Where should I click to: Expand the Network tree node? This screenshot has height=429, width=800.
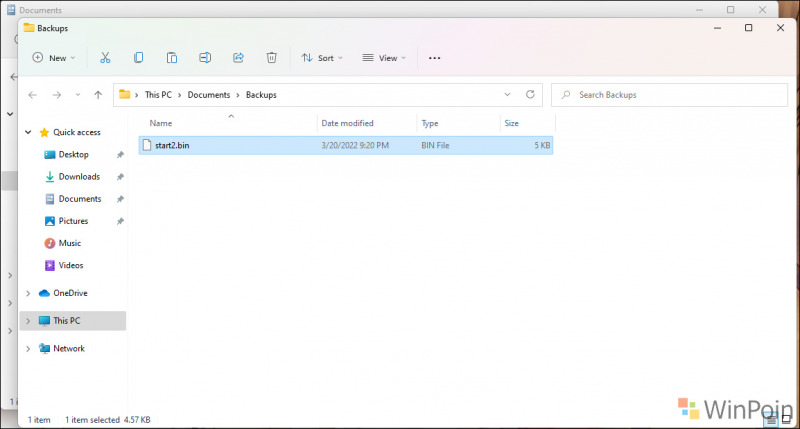(x=28, y=348)
